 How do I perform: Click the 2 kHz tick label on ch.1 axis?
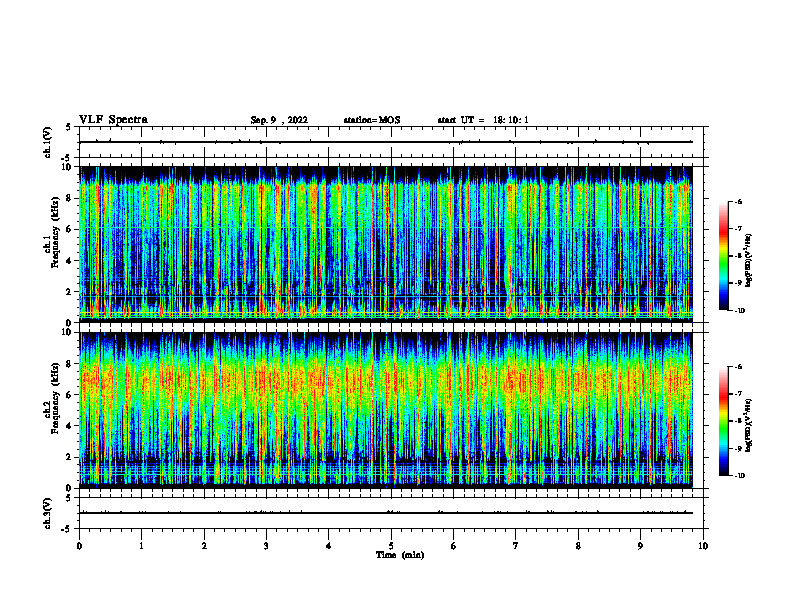click(69, 292)
